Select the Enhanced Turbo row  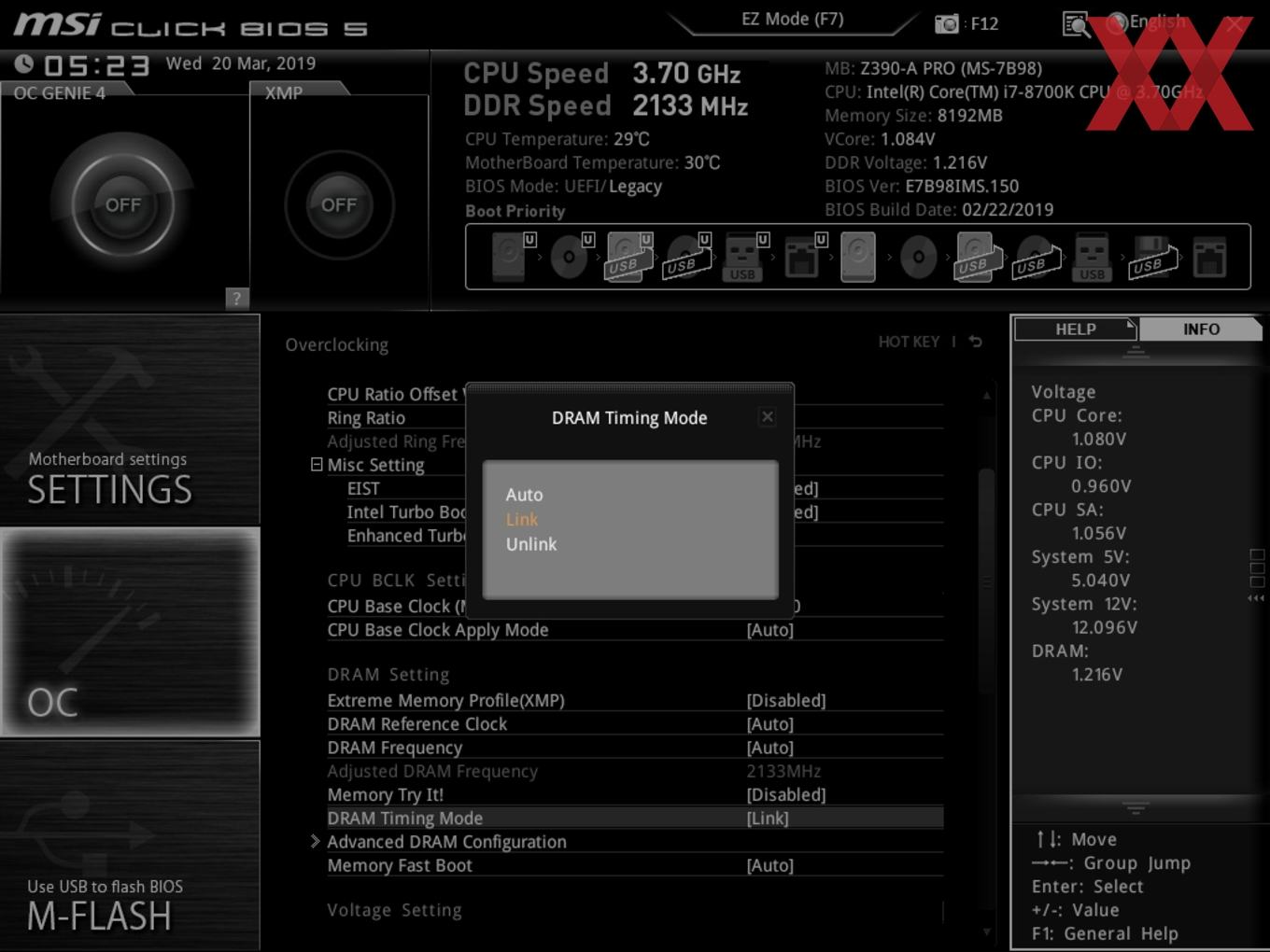tap(644, 536)
